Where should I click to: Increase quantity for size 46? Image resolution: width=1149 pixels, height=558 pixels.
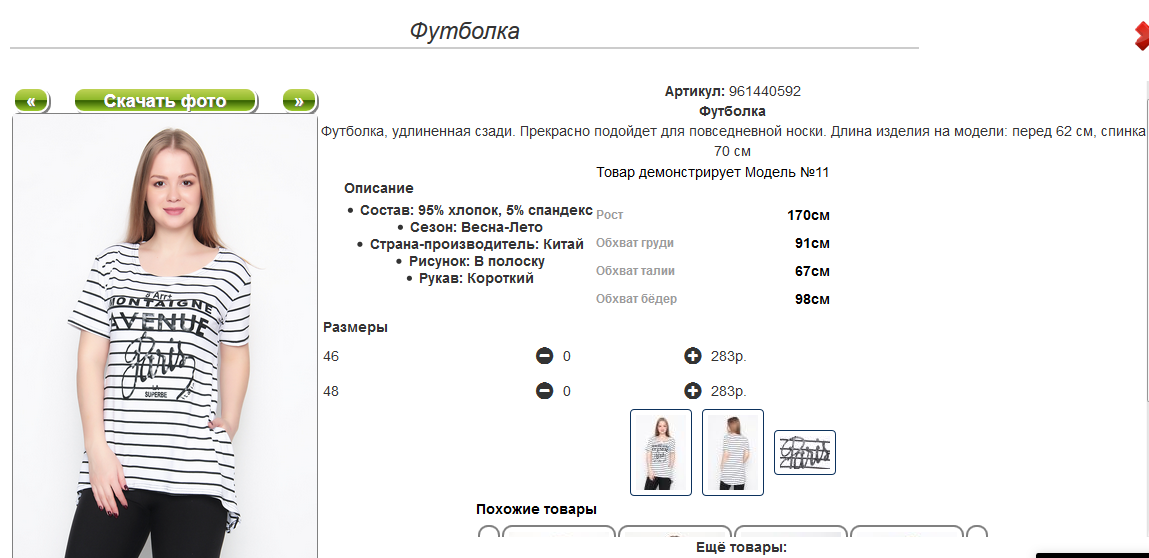[x=692, y=356]
